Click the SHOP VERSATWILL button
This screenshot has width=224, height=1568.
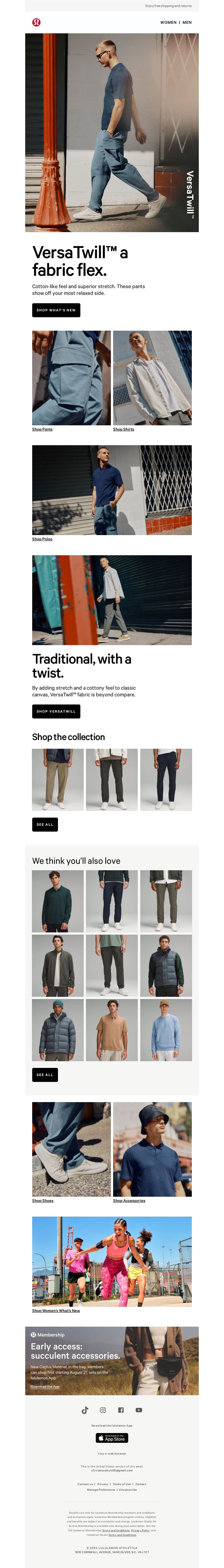tap(56, 711)
